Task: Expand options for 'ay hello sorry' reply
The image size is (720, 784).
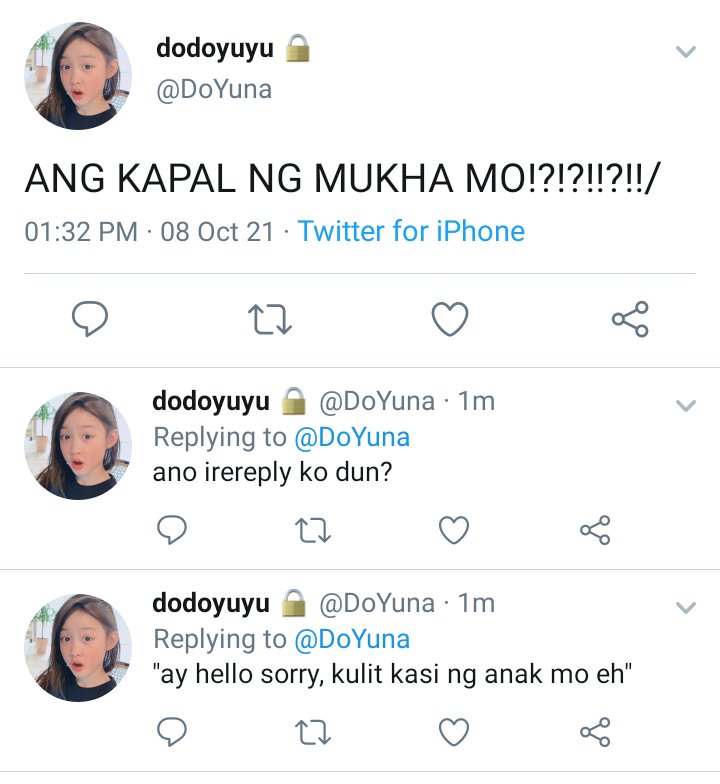Action: 686,608
